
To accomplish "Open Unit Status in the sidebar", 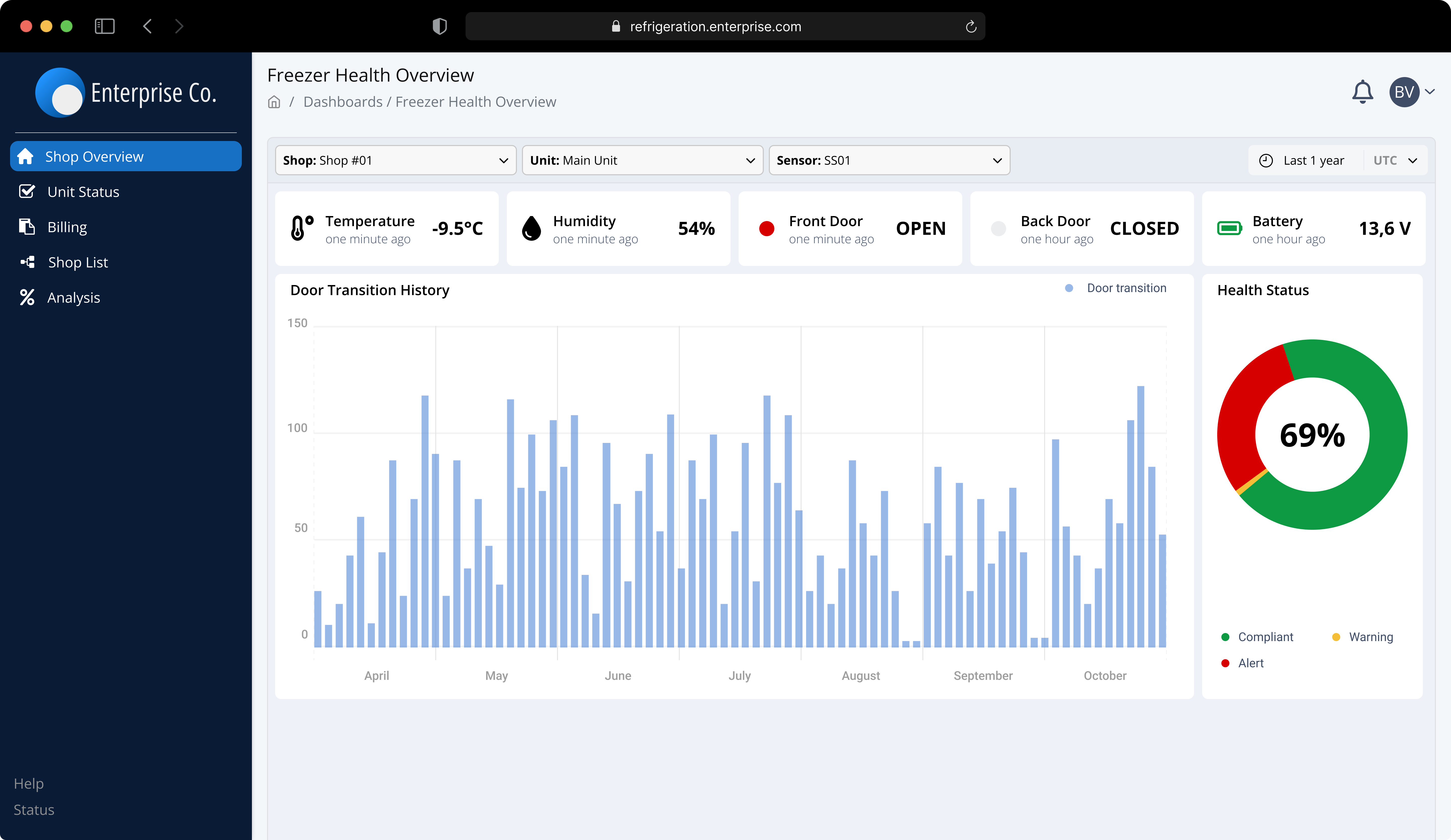I will coord(83,192).
